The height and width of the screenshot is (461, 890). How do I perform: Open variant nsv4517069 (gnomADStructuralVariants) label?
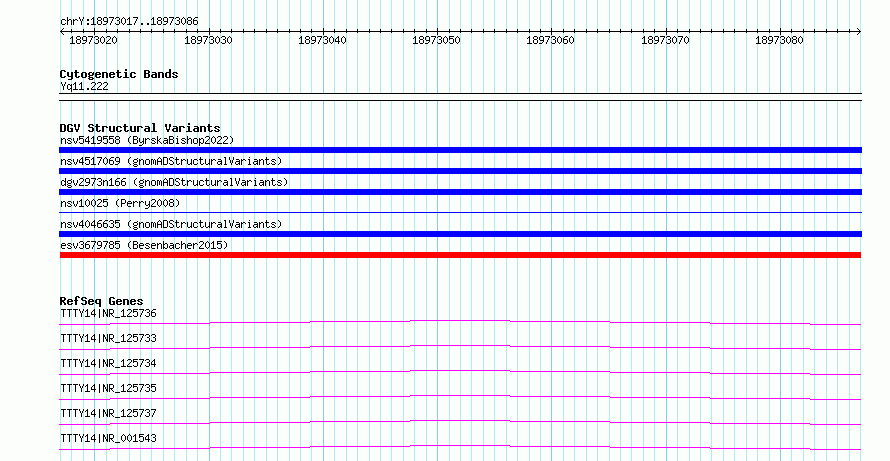tap(171, 161)
